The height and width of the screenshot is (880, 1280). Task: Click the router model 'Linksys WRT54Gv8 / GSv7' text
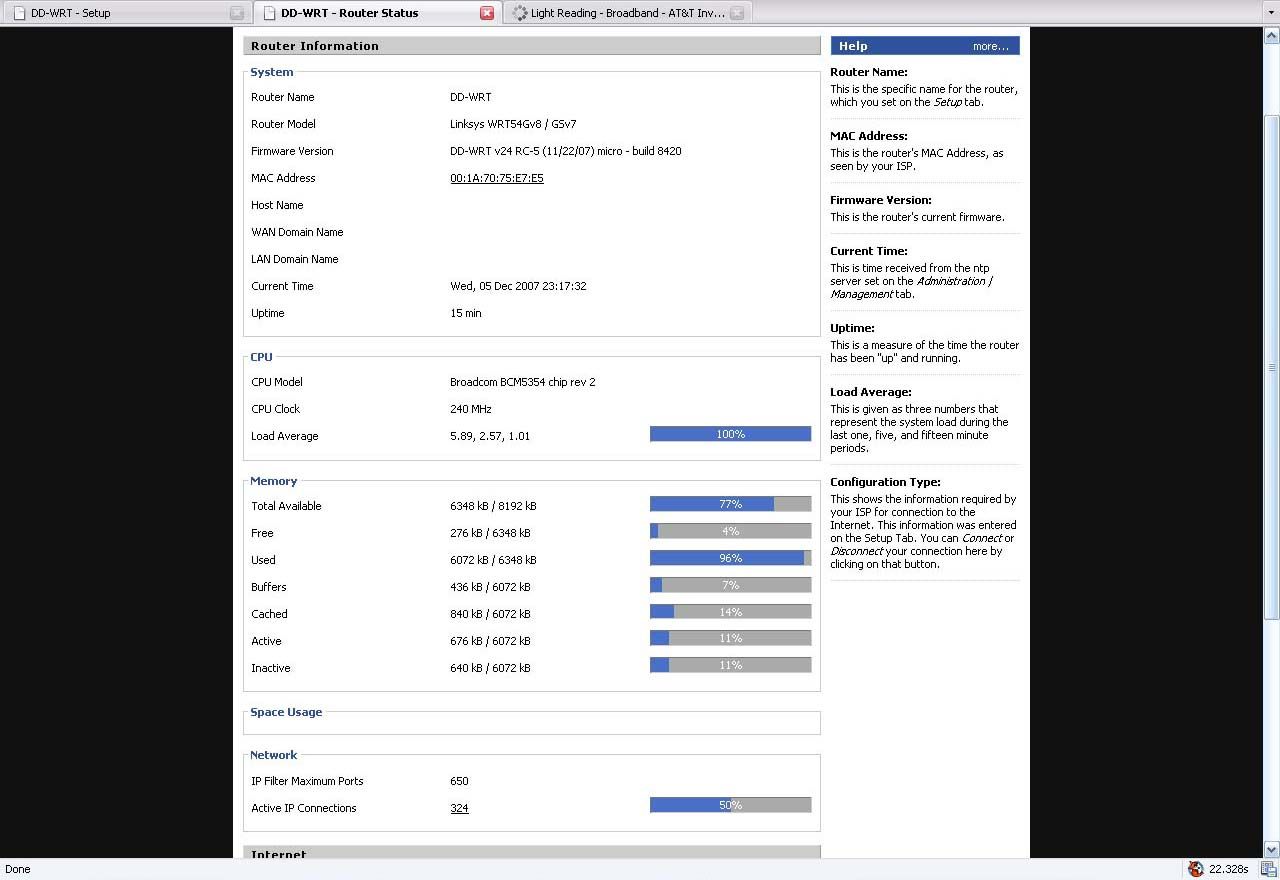(513, 124)
